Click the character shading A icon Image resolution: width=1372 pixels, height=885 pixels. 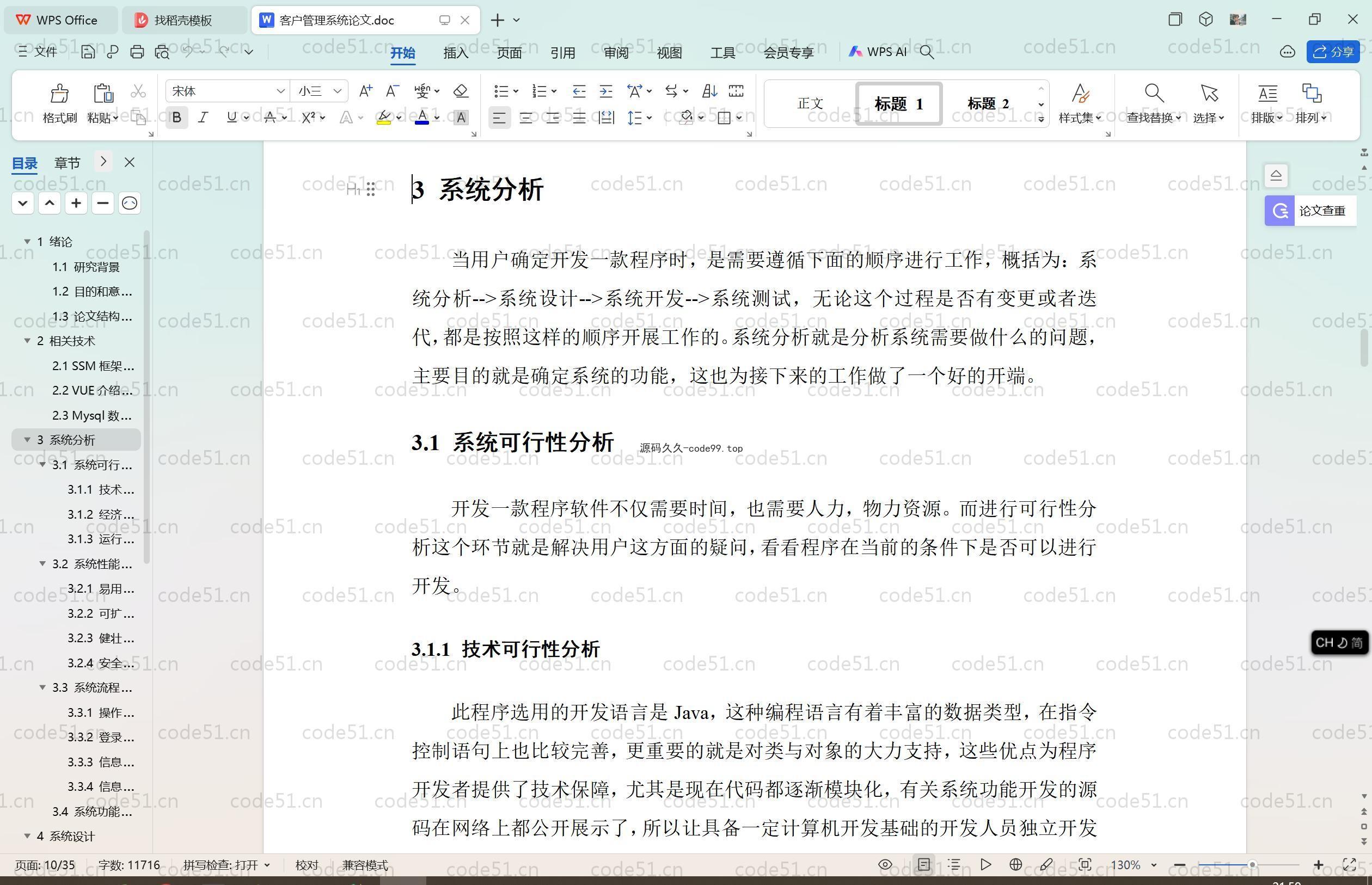tap(461, 118)
